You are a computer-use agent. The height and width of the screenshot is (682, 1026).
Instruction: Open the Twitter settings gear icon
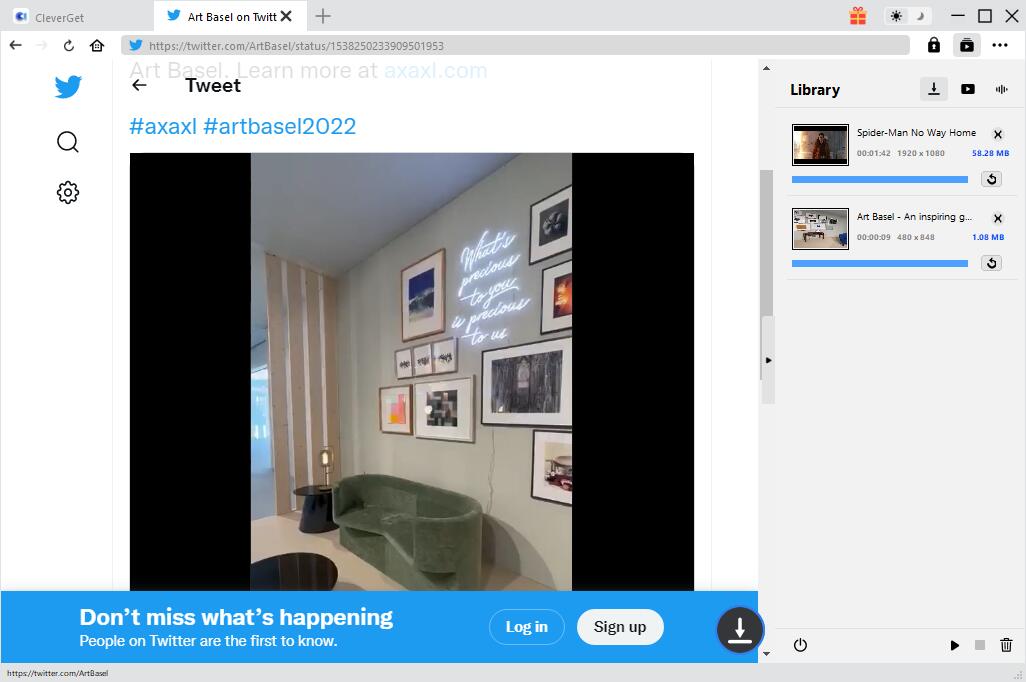[68, 192]
